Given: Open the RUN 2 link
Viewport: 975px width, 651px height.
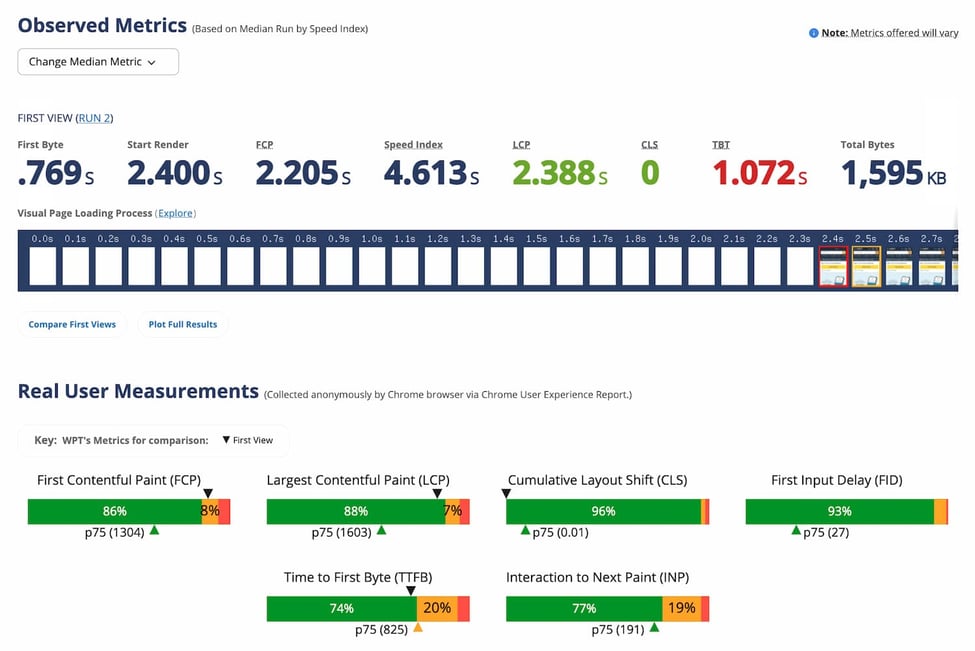Looking at the screenshot, I should tap(95, 118).
